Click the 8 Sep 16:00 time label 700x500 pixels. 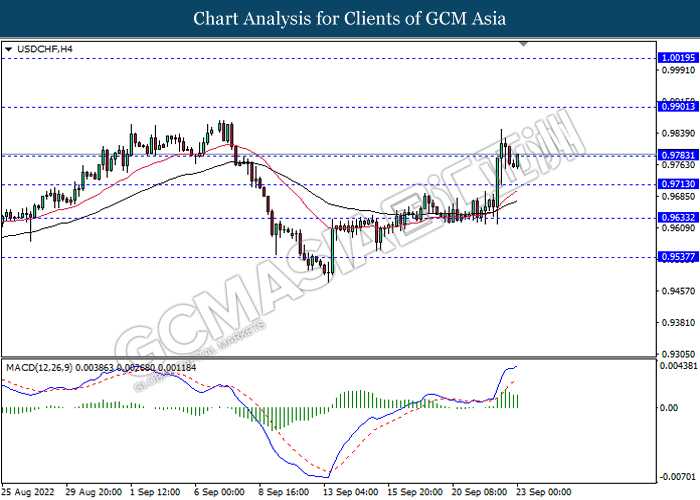[283, 492]
